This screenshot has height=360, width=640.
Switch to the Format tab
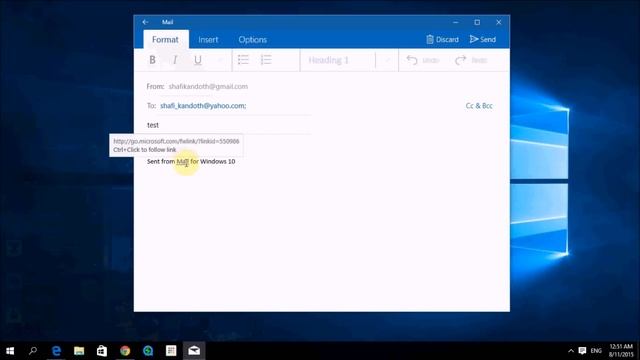165,40
